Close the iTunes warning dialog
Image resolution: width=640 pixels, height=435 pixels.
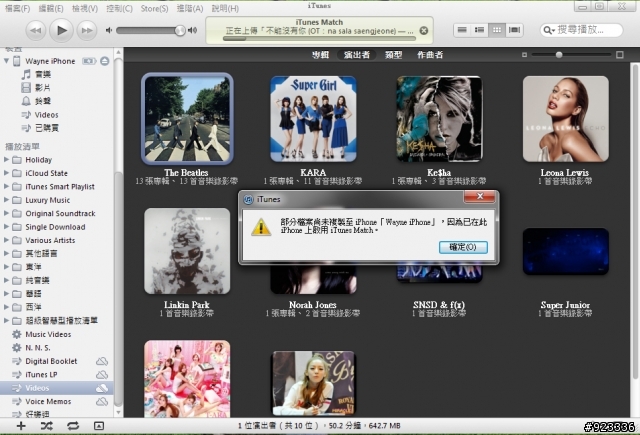(480, 196)
